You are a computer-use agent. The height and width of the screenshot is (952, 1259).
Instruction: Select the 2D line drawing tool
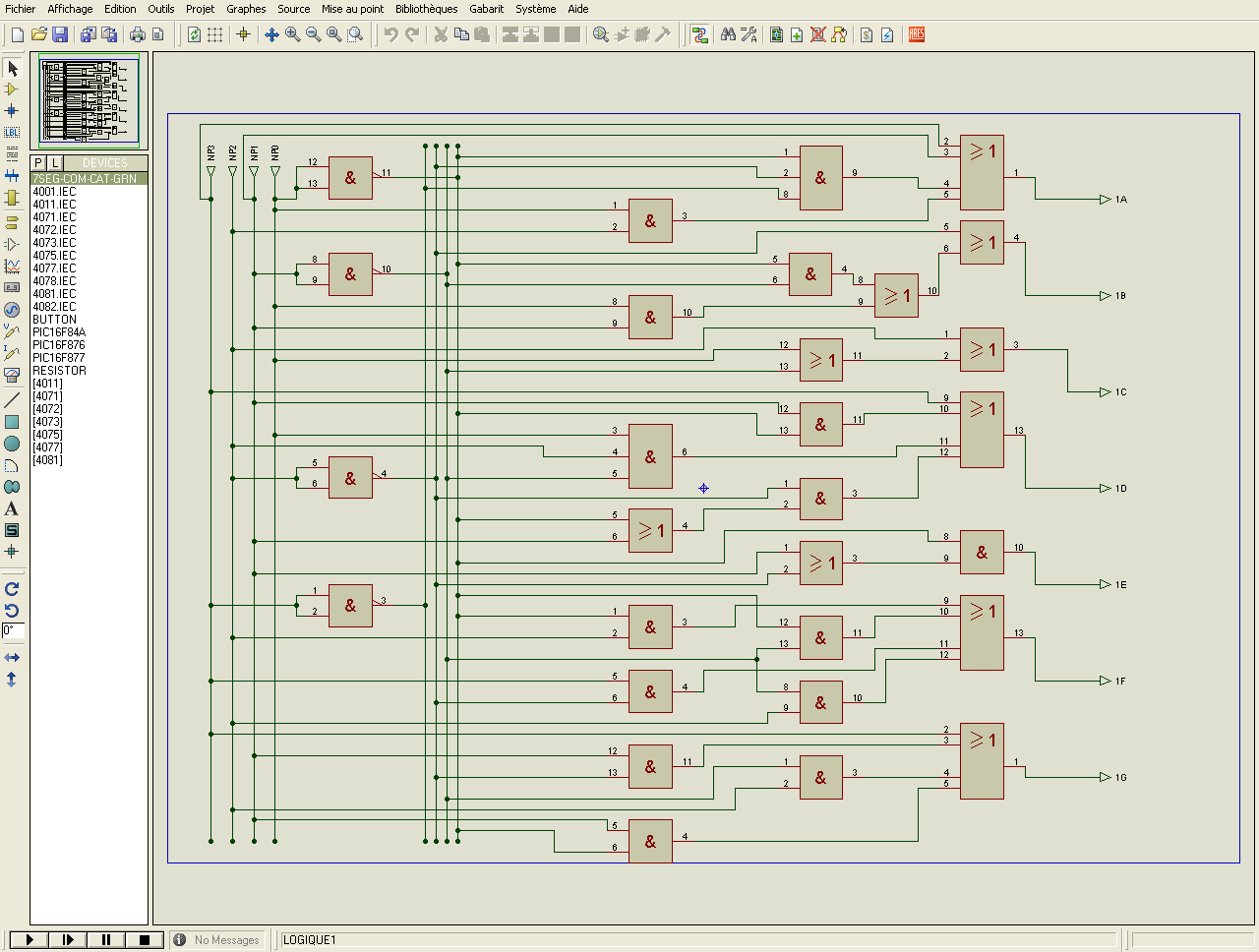point(12,400)
